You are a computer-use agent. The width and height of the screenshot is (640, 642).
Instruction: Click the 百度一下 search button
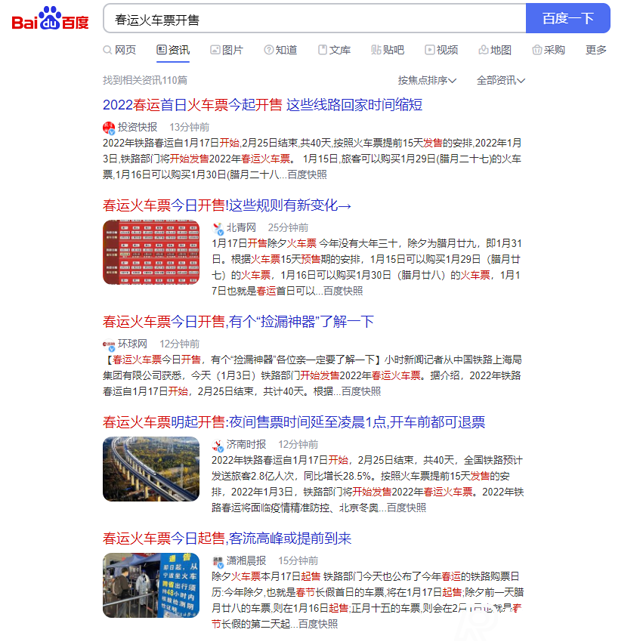pos(568,18)
